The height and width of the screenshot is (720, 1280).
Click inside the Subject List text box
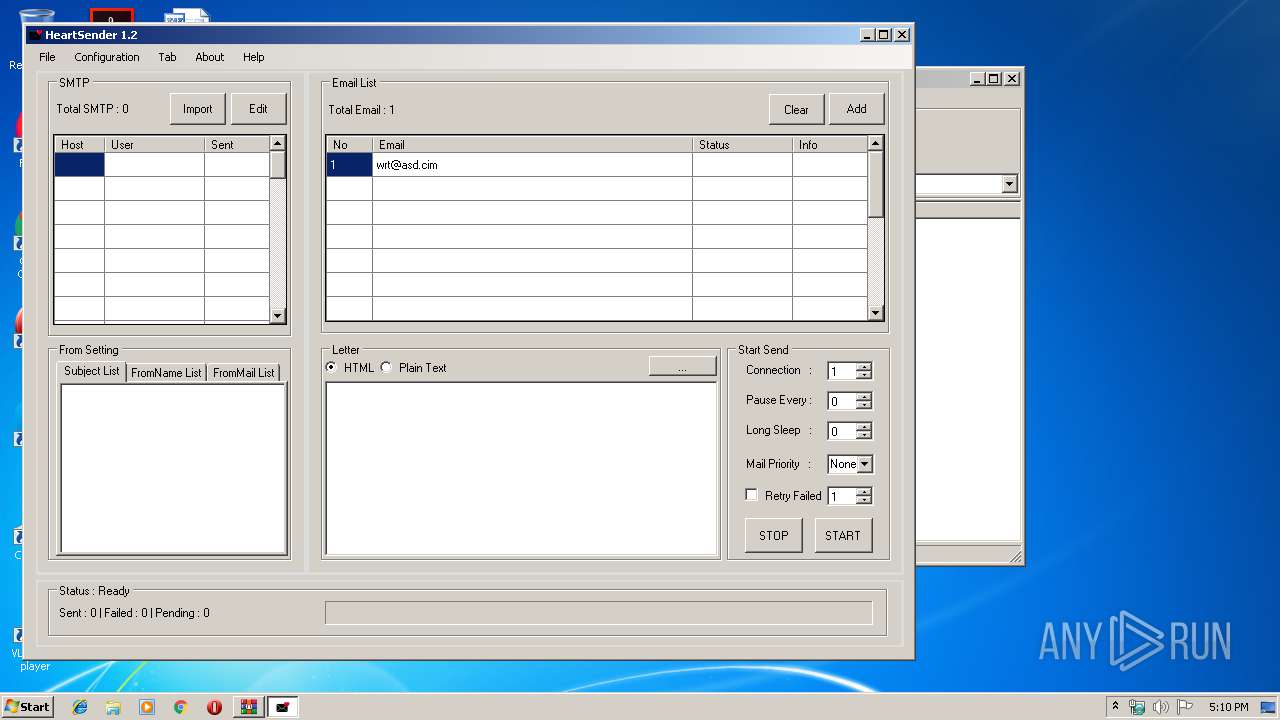point(173,468)
